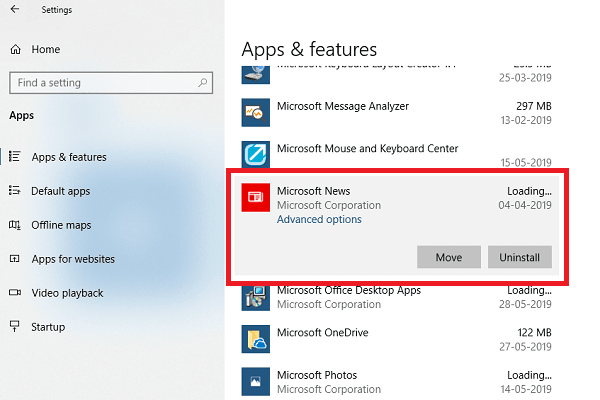
Task: Select the Microsoft Mouse and Keyboard Center icon
Action: click(x=256, y=154)
